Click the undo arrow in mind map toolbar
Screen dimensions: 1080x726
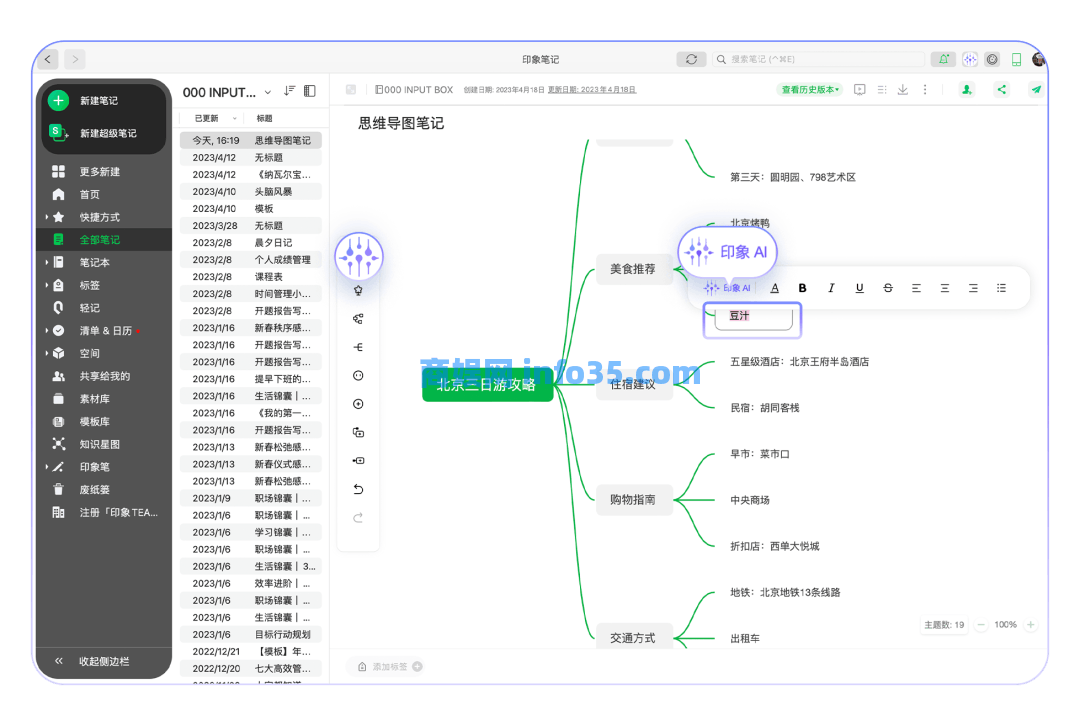pyautogui.click(x=358, y=489)
